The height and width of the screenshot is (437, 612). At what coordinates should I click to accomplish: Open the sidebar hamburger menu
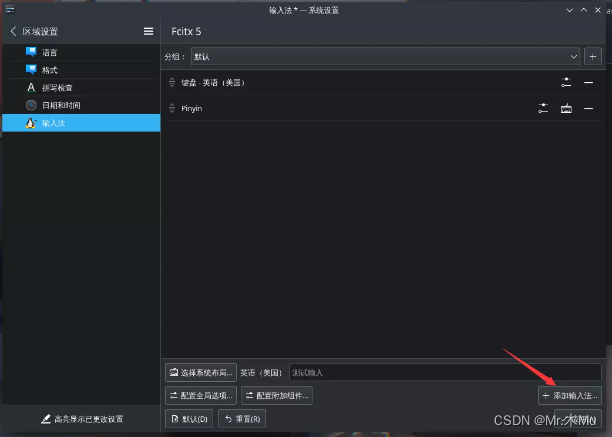click(x=148, y=31)
